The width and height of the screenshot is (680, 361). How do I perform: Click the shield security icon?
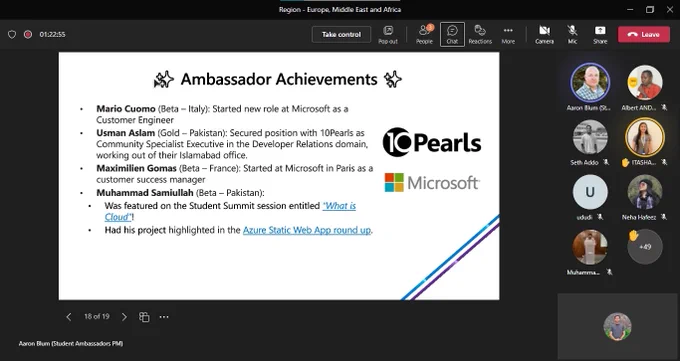pos(12,34)
